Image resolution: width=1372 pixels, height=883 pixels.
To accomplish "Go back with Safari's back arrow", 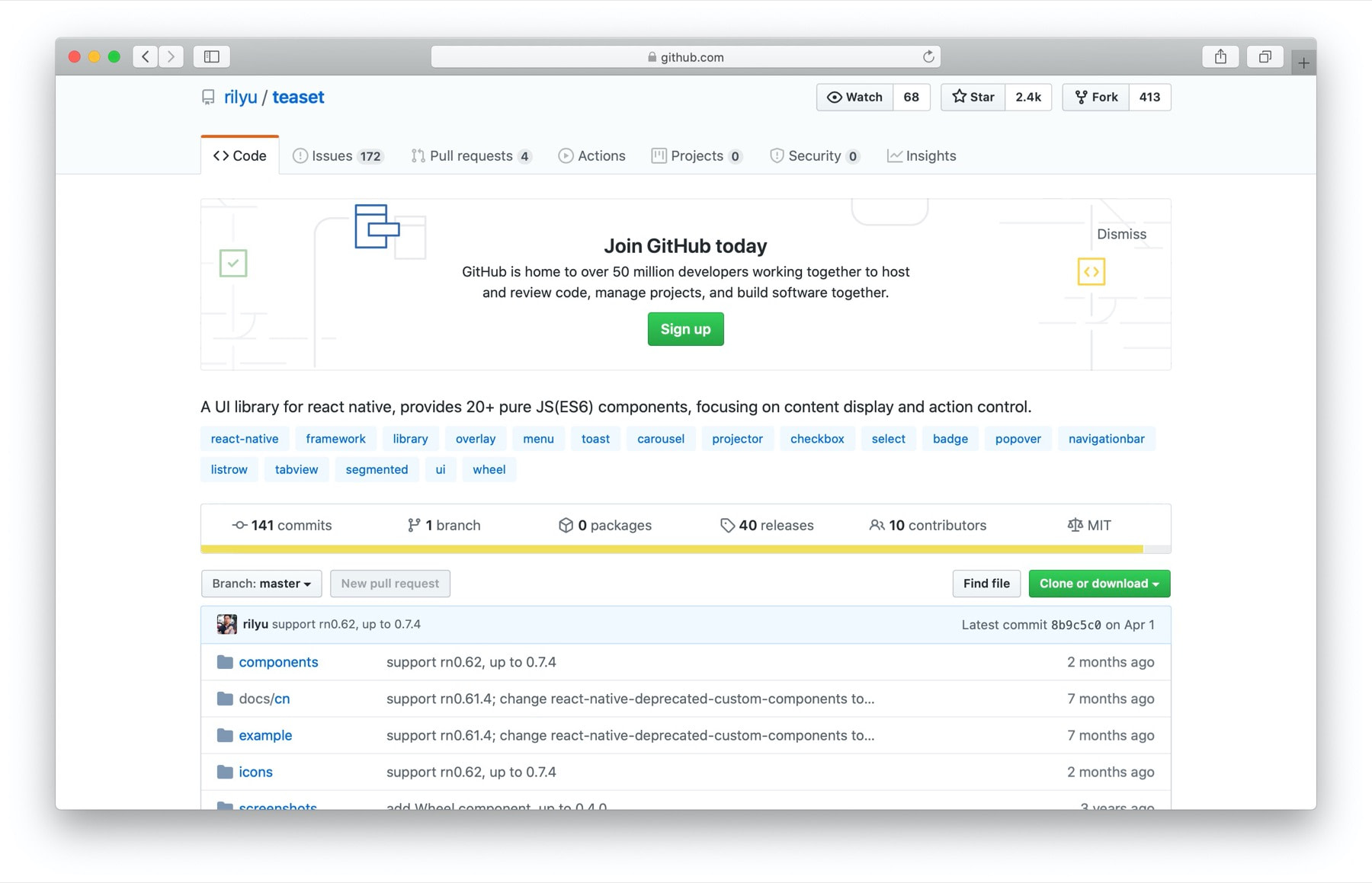I will tap(146, 56).
